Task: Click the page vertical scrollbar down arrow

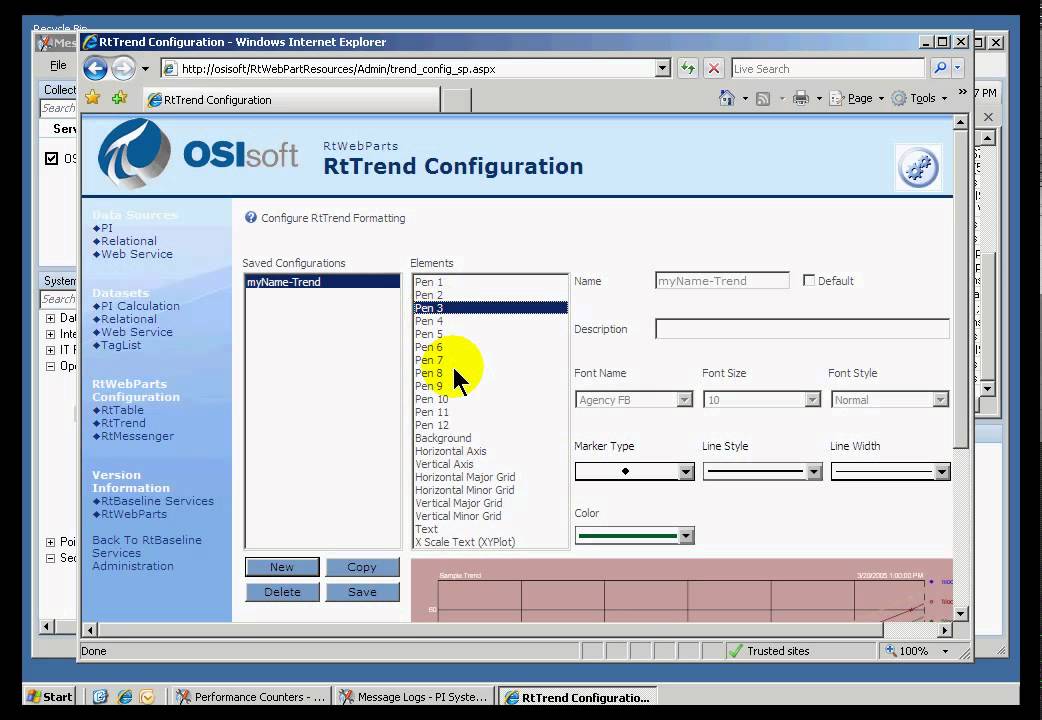Action: point(960,613)
